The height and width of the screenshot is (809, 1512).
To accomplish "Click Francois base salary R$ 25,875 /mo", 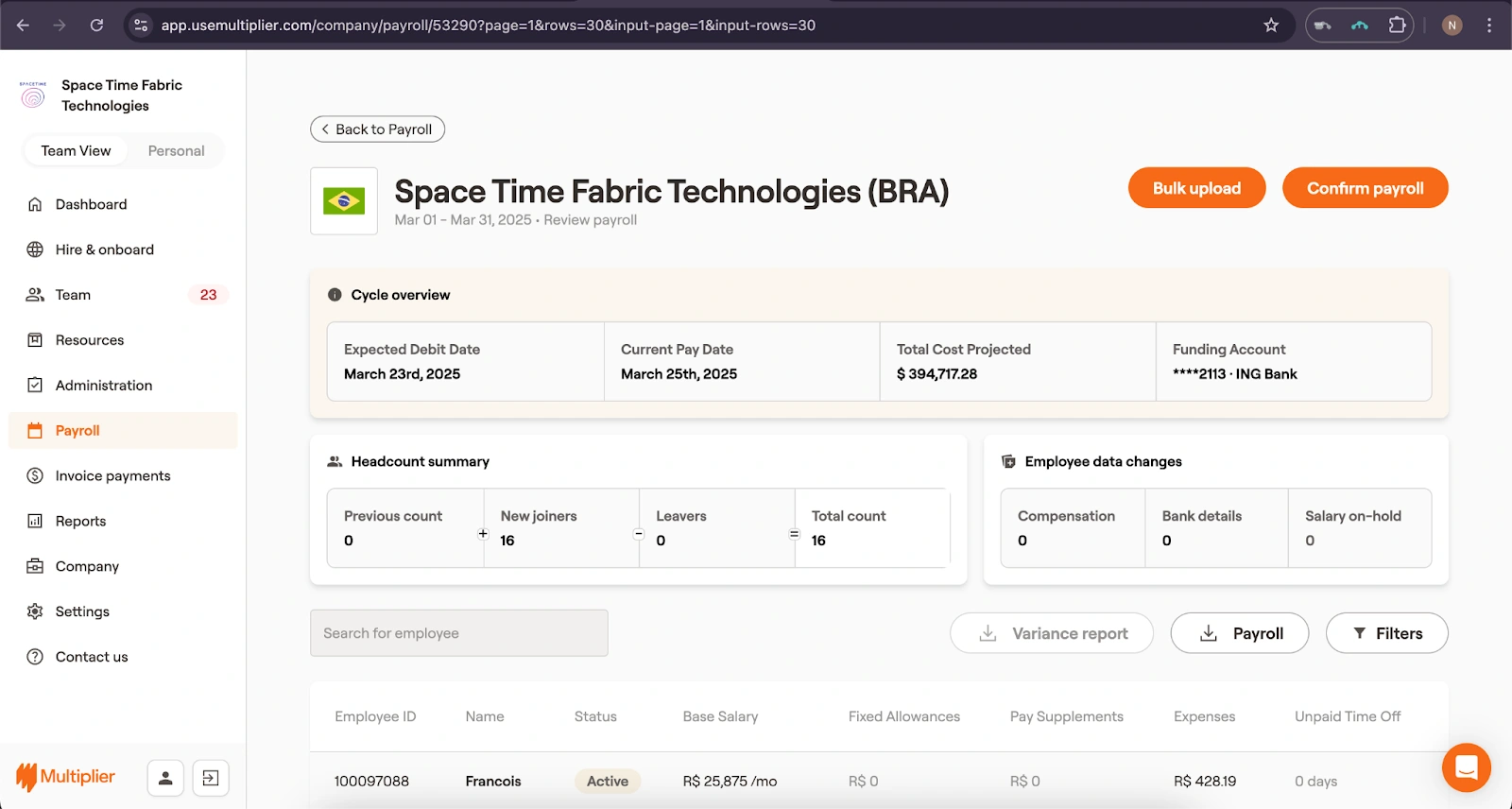I will [x=730, y=782].
